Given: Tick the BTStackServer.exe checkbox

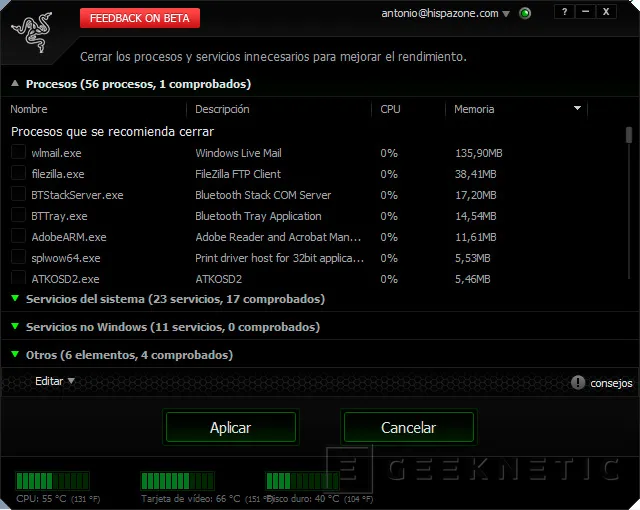Looking at the screenshot, I should 18,194.
